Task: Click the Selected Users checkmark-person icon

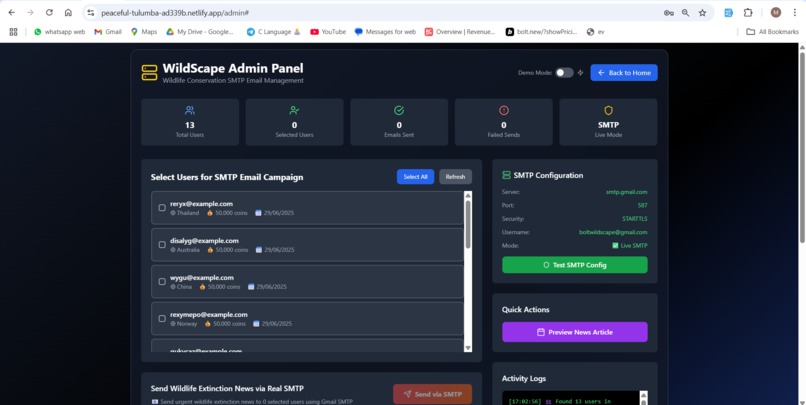Action: [295, 110]
